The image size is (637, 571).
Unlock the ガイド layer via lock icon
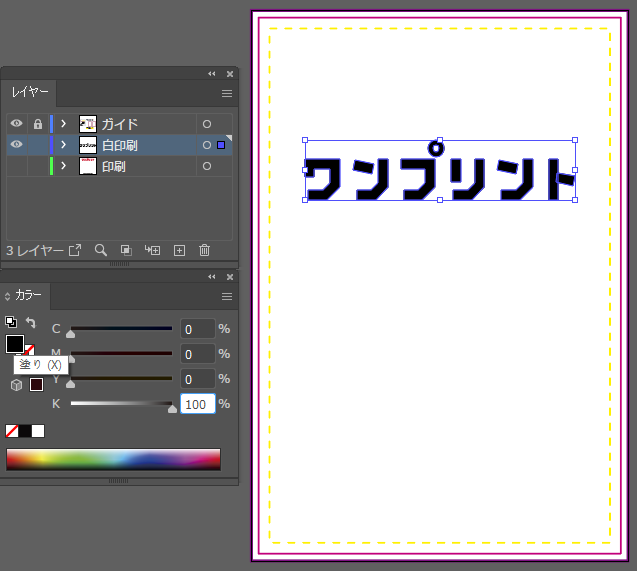point(38,124)
